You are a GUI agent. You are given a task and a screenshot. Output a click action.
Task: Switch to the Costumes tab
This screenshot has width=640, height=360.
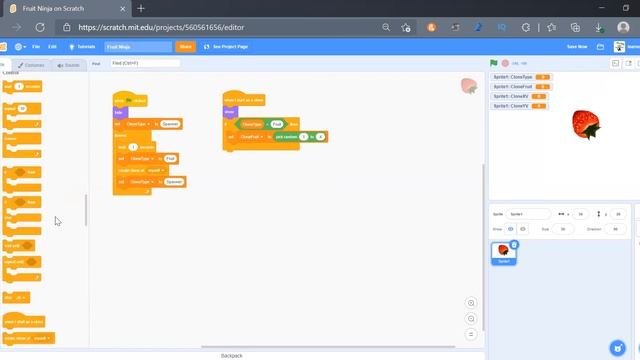(x=31, y=65)
